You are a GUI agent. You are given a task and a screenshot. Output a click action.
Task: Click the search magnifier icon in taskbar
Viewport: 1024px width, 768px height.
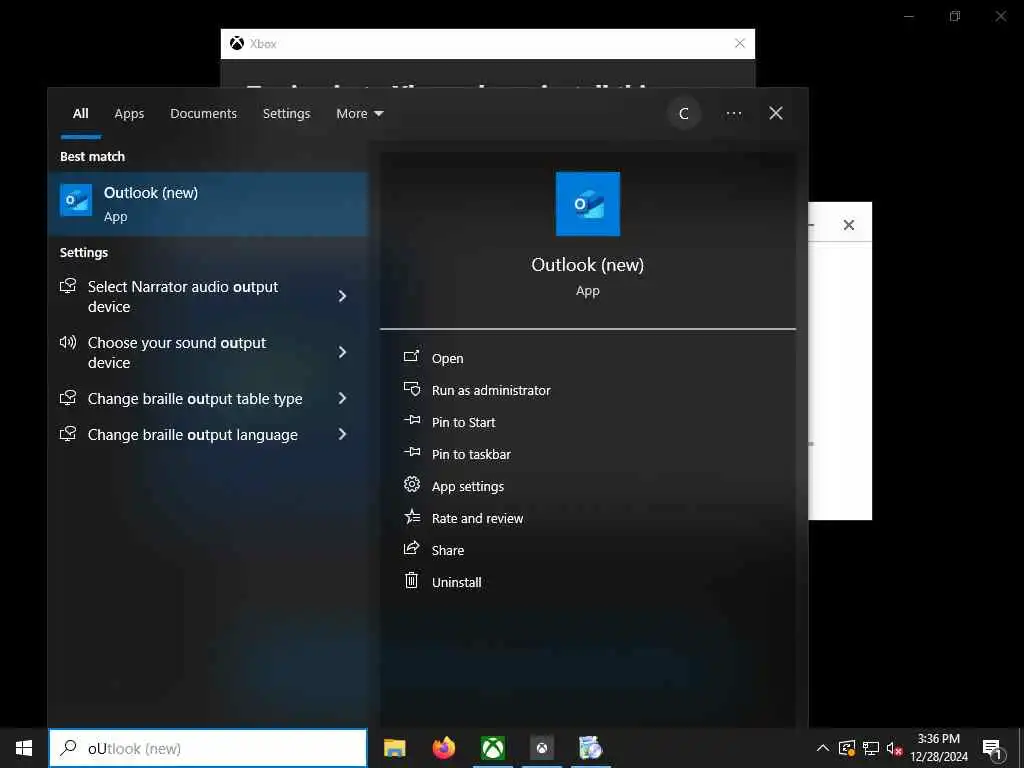pos(68,748)
